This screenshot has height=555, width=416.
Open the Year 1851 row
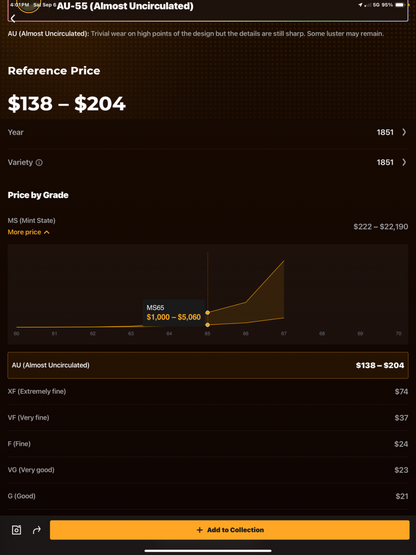[x=208, y=132]
